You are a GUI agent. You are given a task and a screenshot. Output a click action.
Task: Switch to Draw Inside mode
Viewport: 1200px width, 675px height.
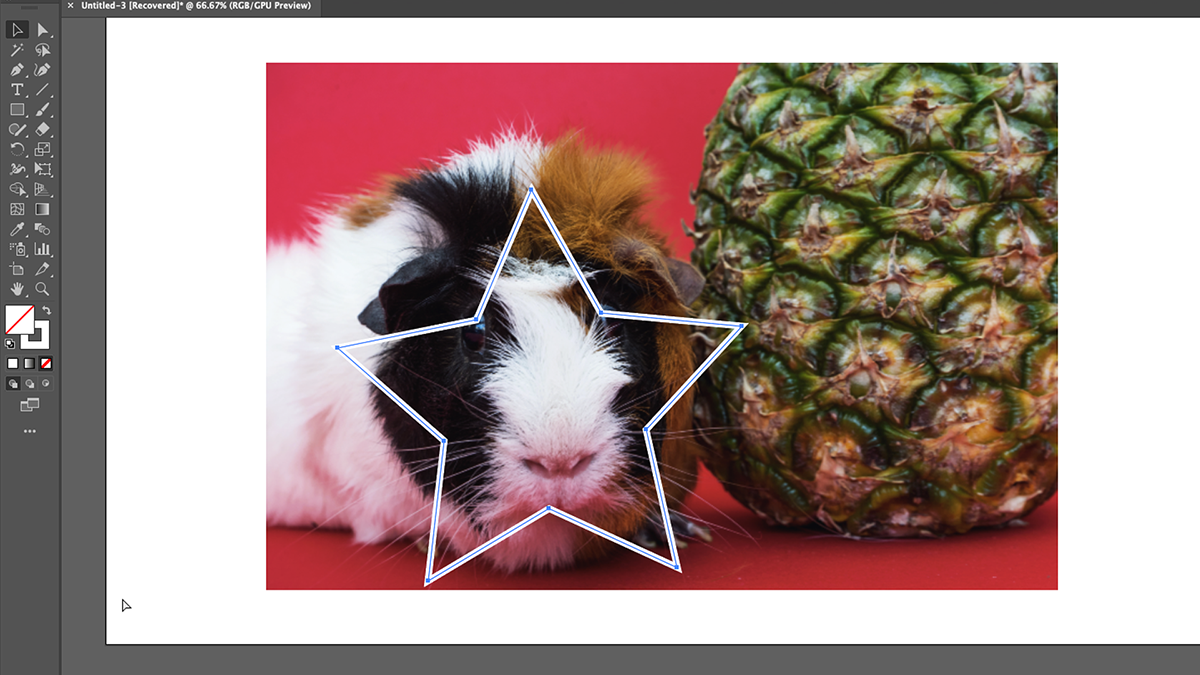[x=43, y=383]
